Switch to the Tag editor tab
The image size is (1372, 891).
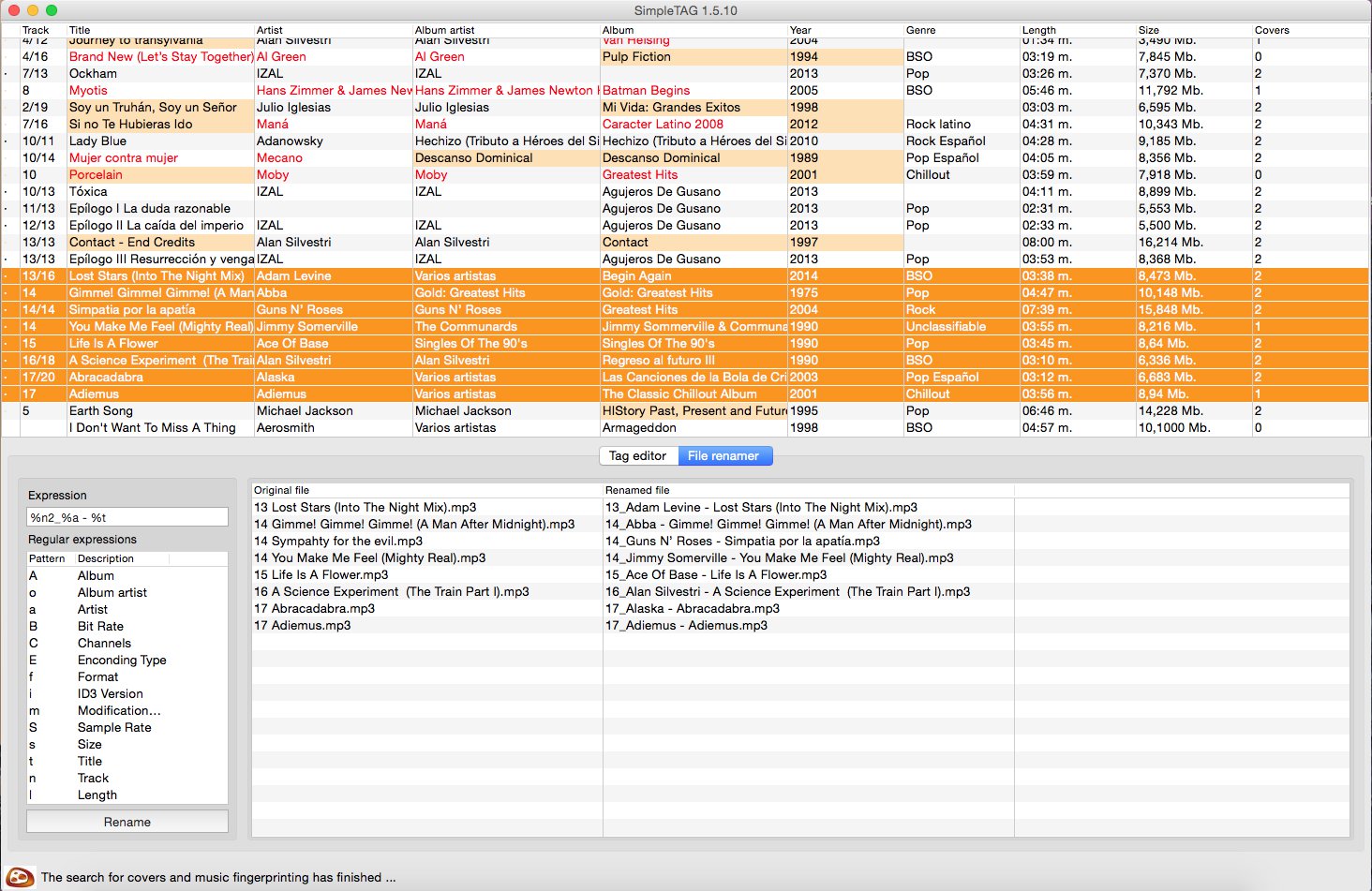coord(637,456)
